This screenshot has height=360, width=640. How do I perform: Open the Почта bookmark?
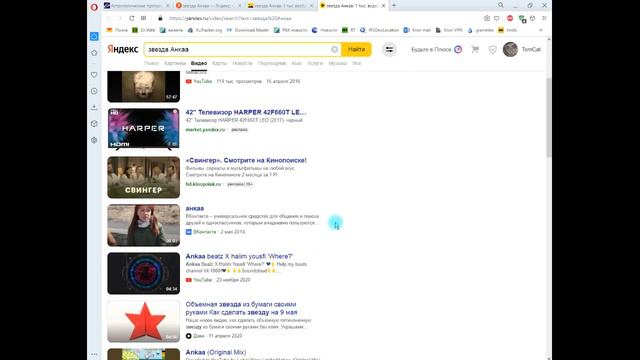(117, 30)
